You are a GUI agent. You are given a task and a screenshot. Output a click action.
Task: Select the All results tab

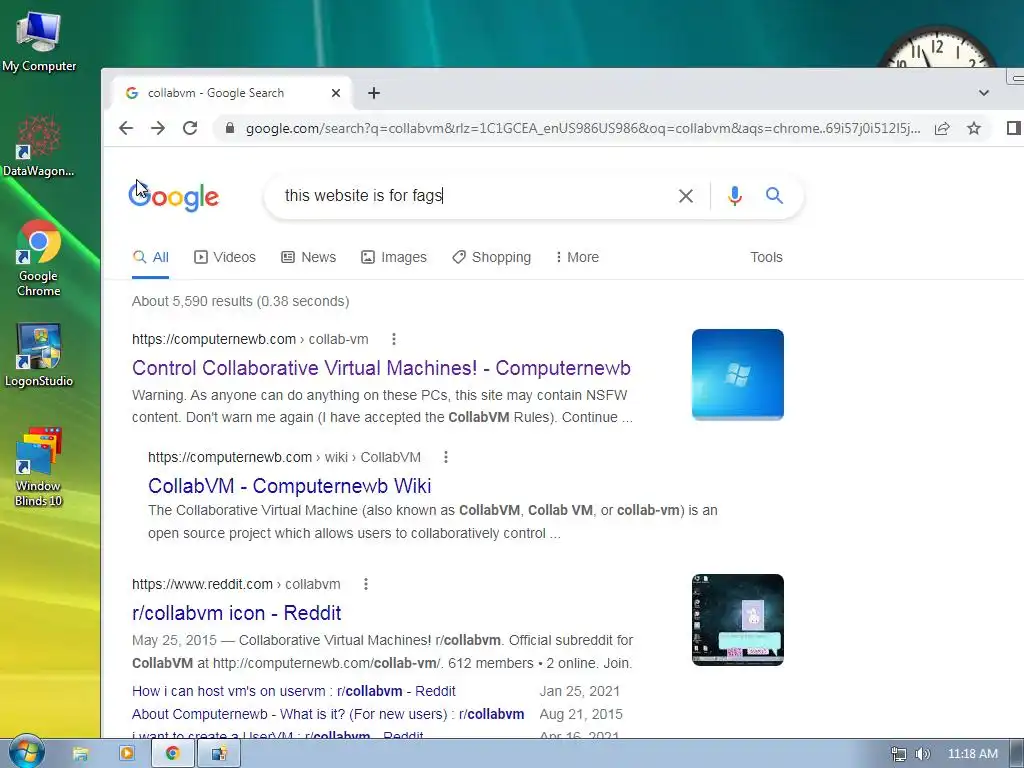[151, 257]
